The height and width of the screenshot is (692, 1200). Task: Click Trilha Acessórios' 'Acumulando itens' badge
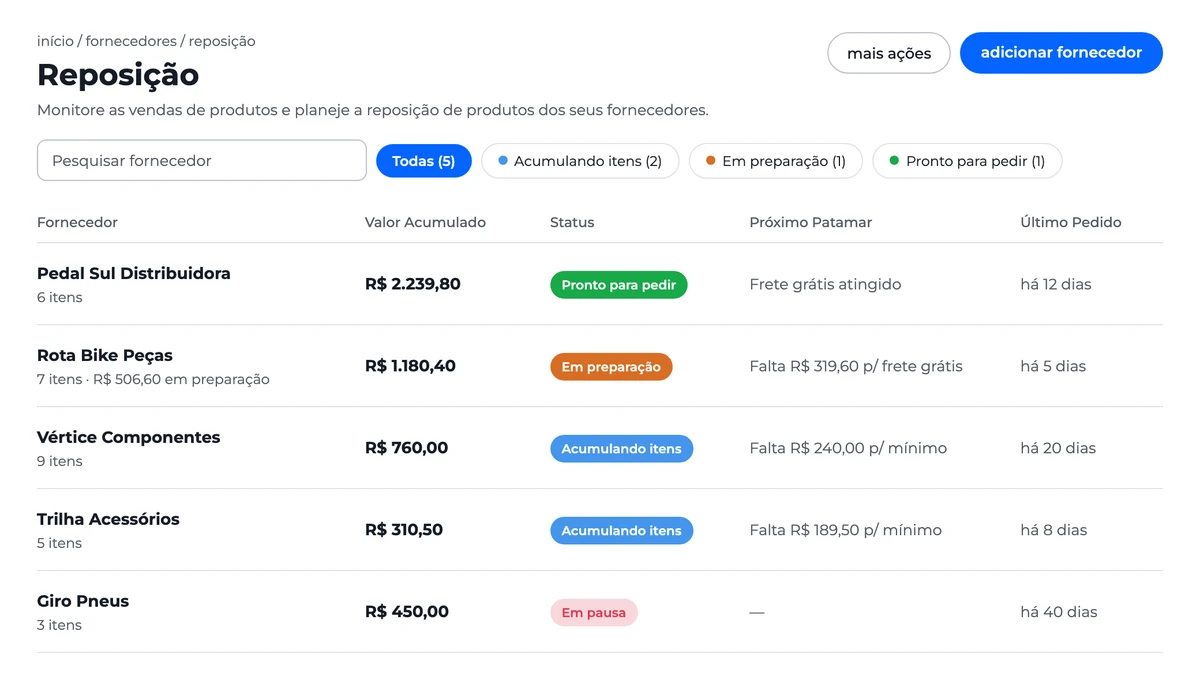(x=621, y=531)
